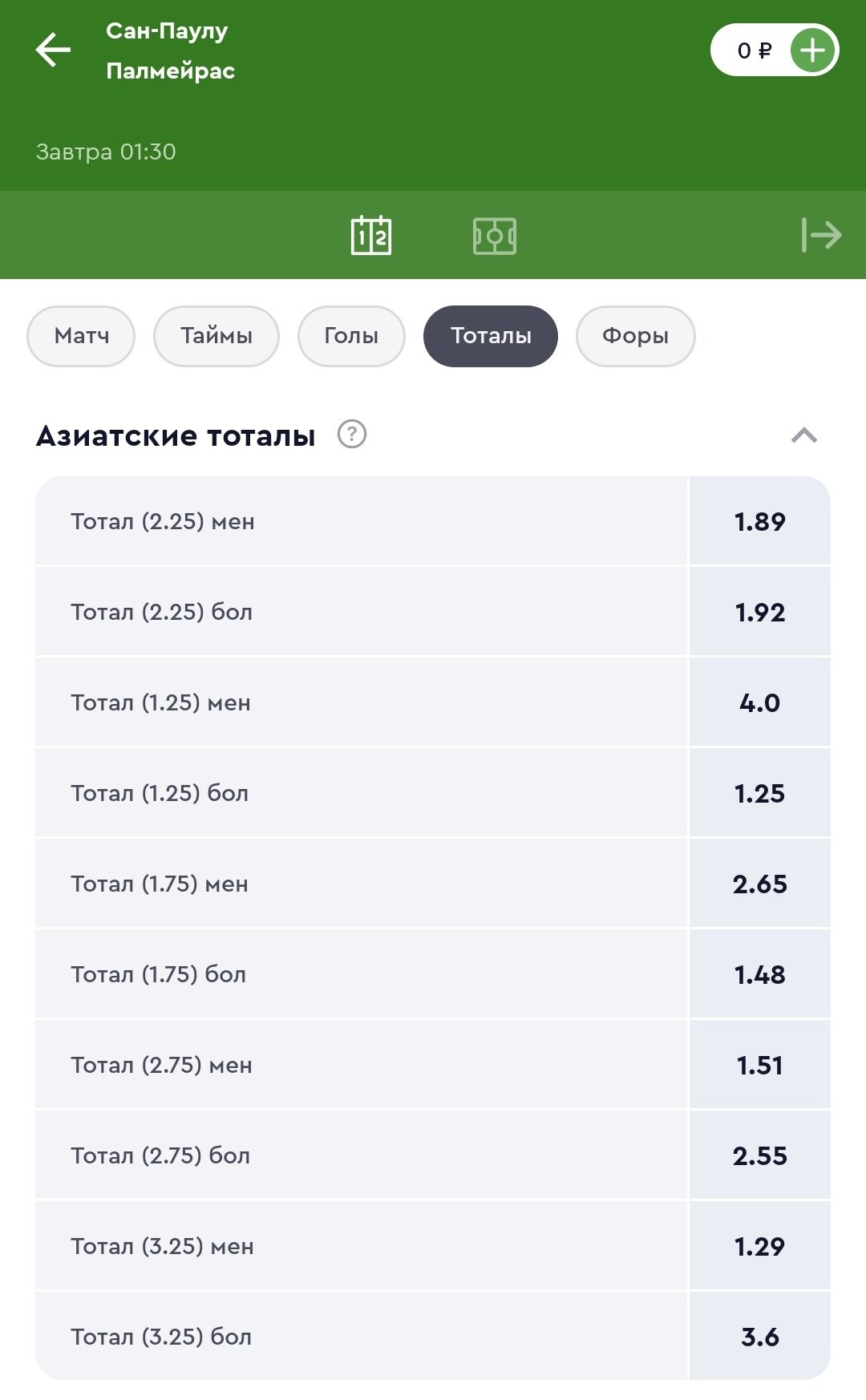866x1400 pixels.
Task: Switch to the Таймы tab
Action: pyautogui.click(x=216, y=336)
